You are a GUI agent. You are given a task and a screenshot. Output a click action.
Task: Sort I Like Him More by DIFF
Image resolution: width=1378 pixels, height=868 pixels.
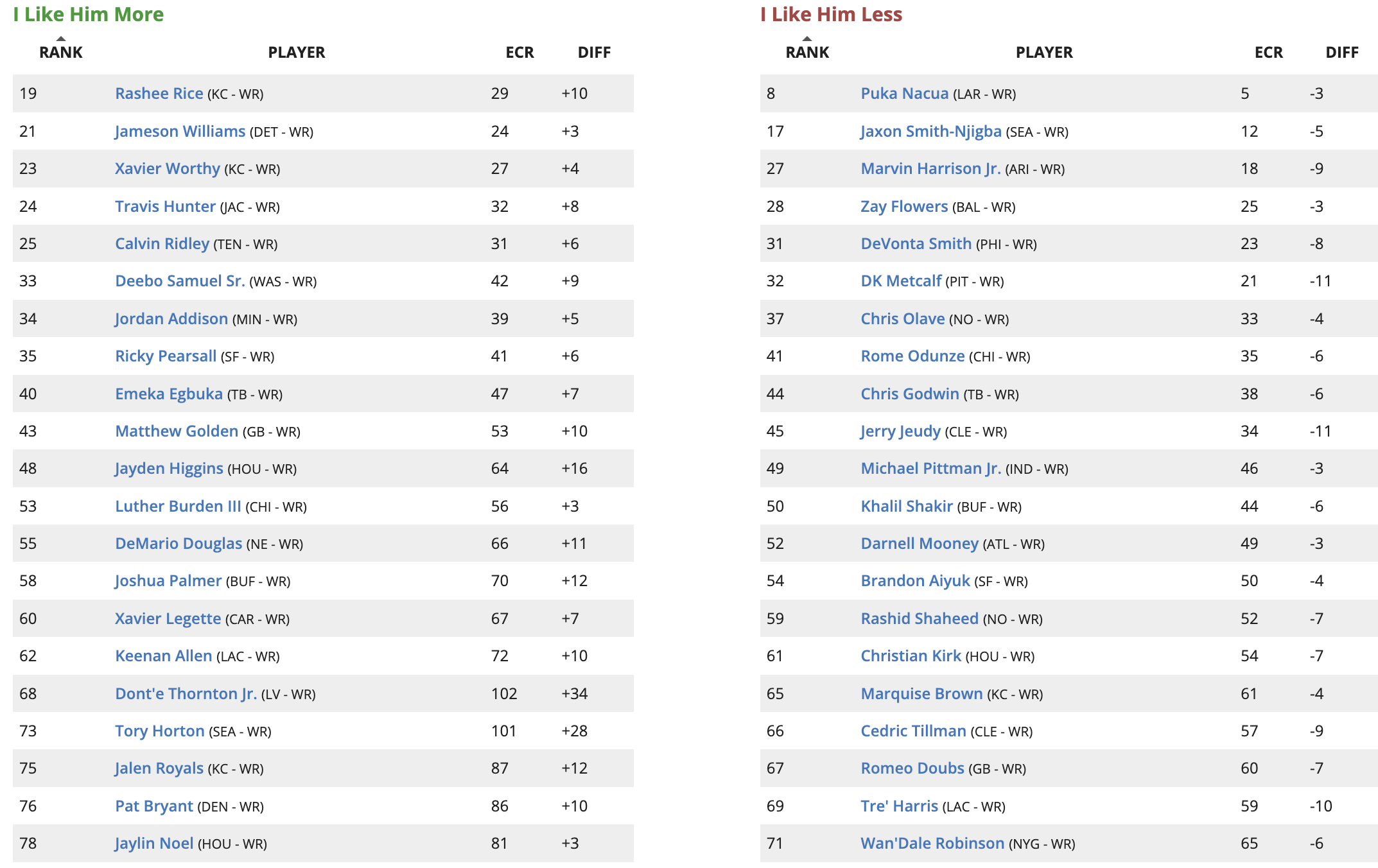594,53
